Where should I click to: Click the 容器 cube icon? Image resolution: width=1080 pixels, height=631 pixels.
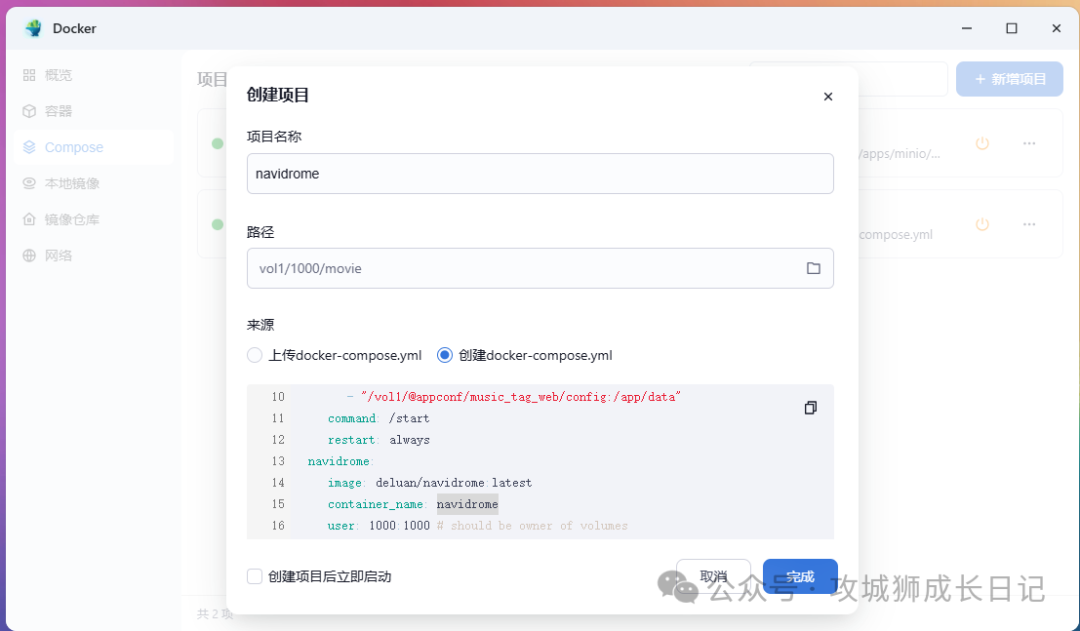click(x=29, y=111)
